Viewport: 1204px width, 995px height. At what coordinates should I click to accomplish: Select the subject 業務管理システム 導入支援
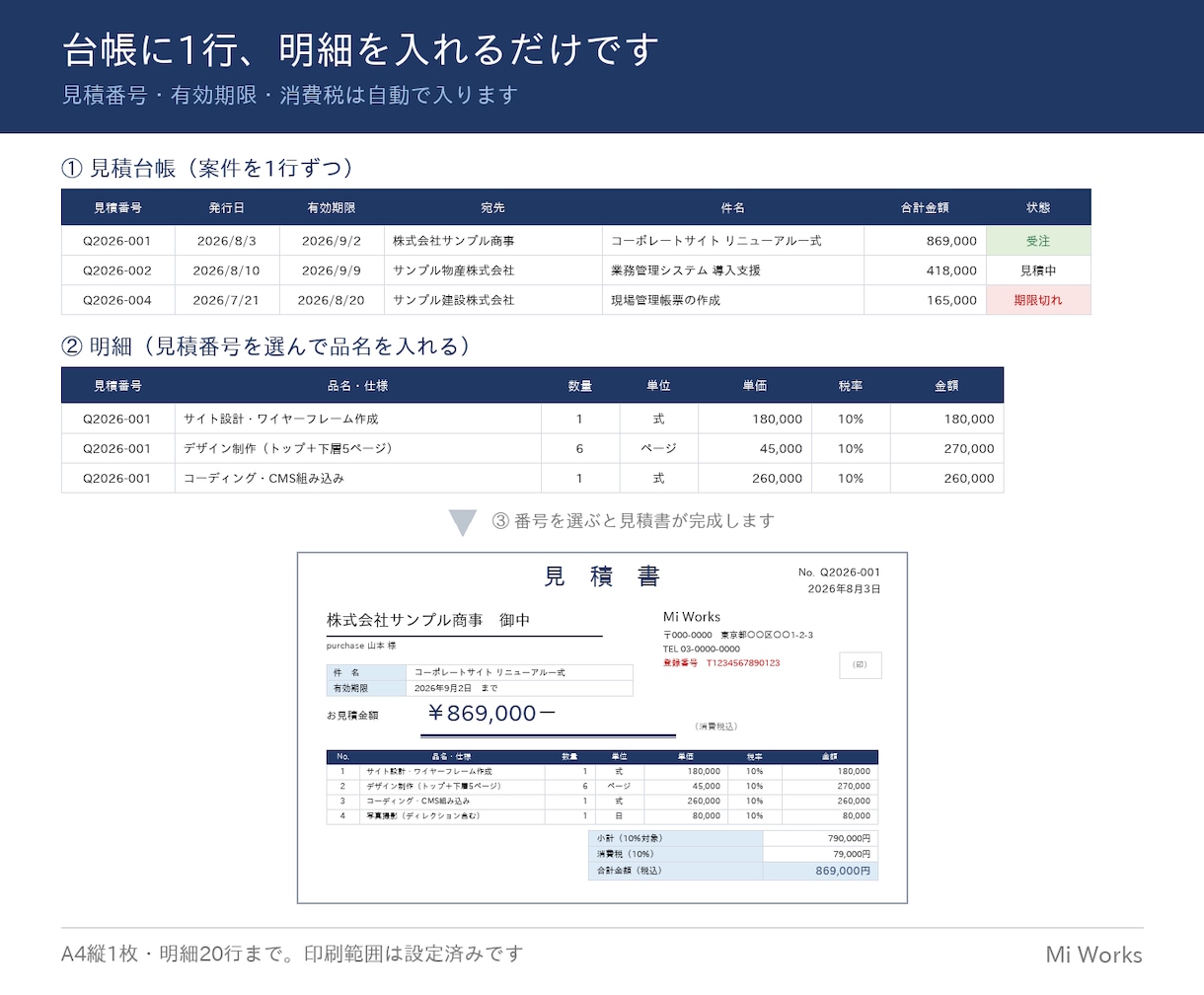click(x=733, y=270)
